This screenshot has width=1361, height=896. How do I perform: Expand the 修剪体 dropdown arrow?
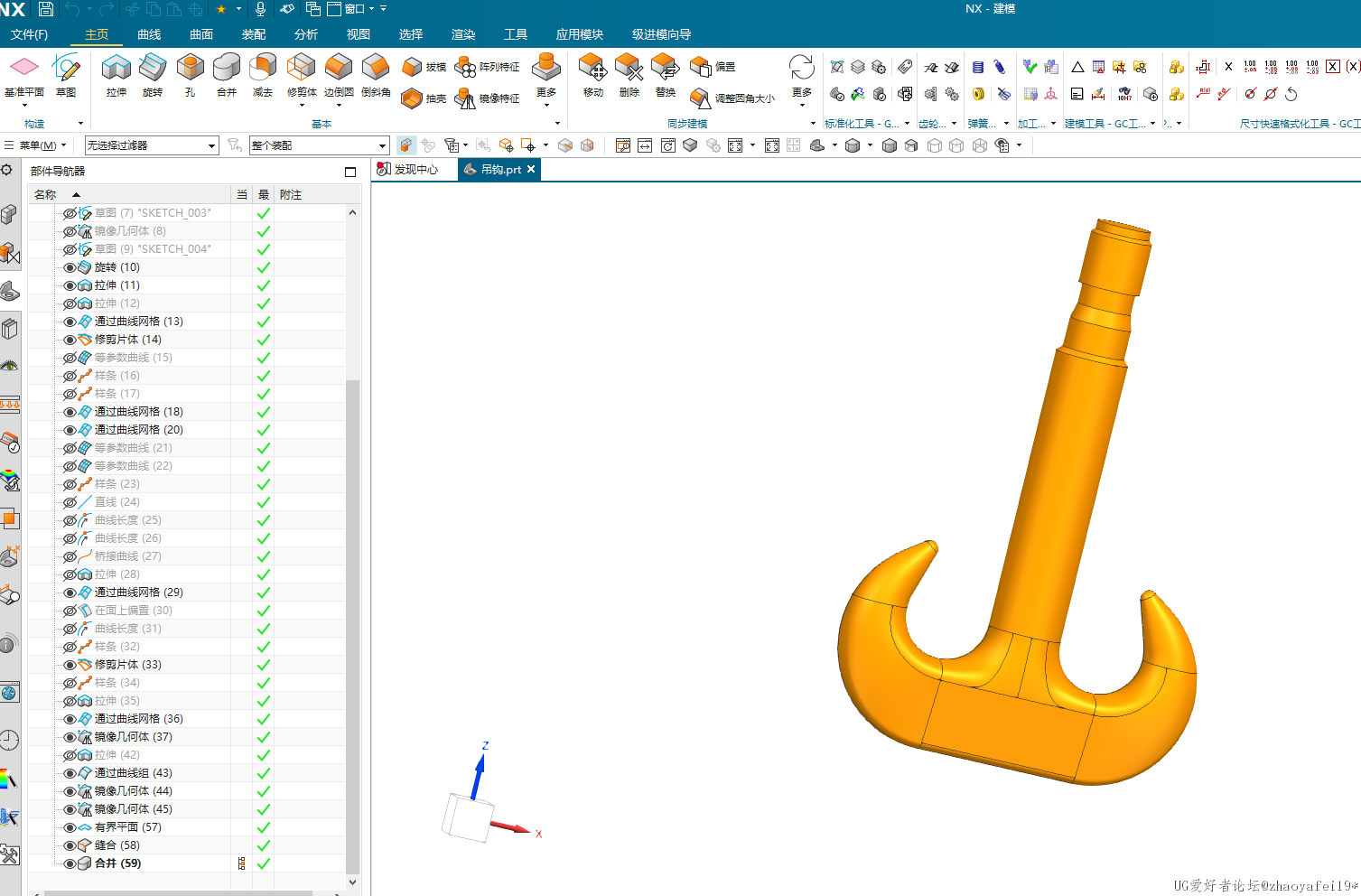click(302, 105)
